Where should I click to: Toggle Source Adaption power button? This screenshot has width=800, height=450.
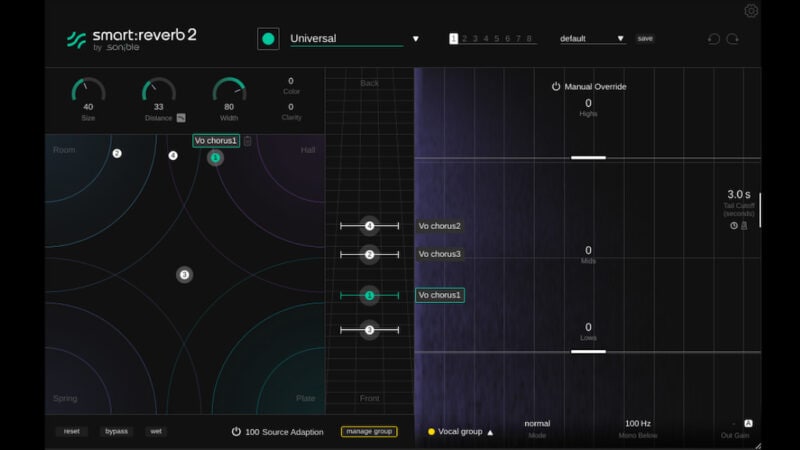pos(236,432)
